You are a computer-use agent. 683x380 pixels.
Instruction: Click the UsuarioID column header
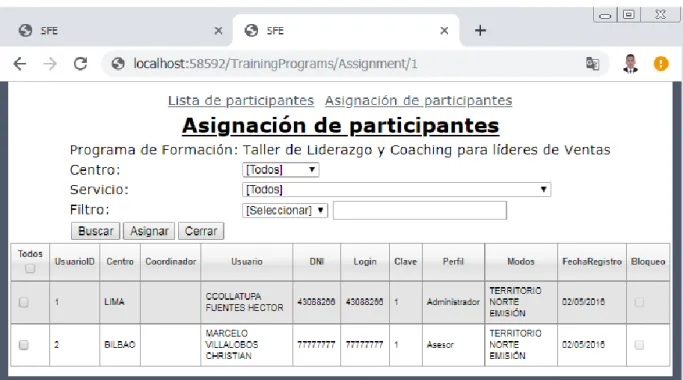(x=74, y=261)
